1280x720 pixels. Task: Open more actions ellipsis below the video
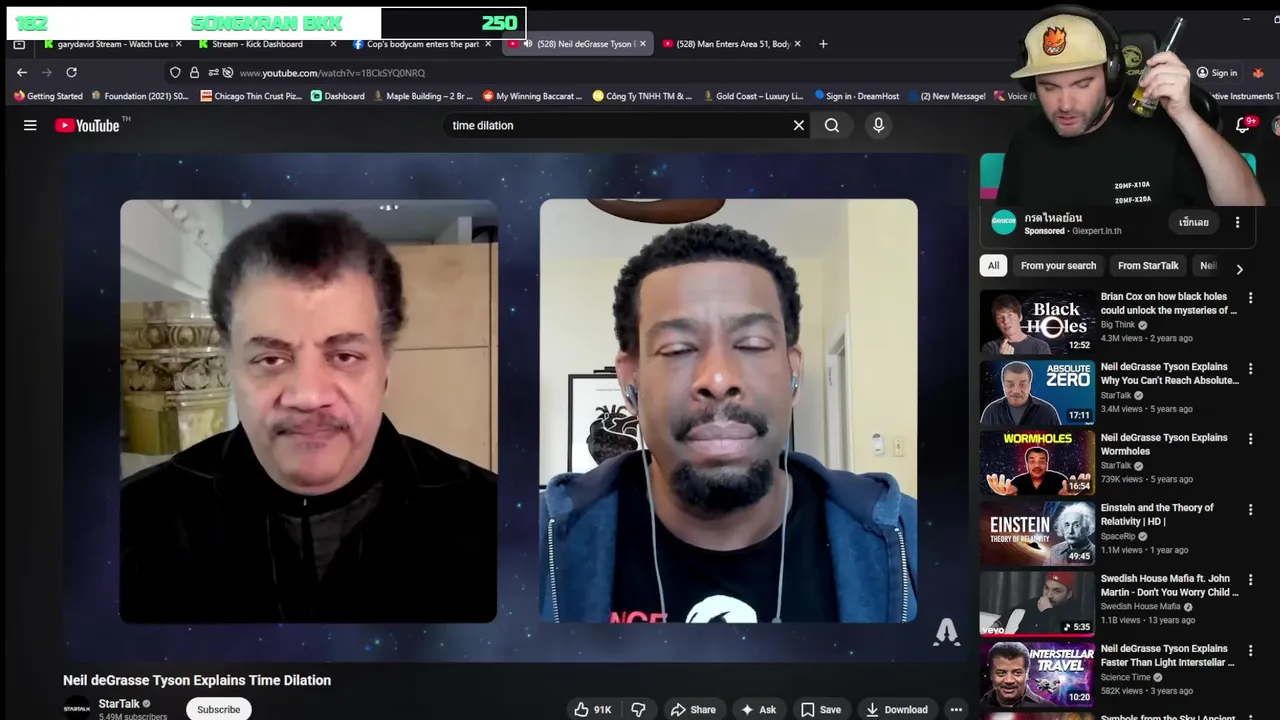pyautogui.click(x=956, y=709)
